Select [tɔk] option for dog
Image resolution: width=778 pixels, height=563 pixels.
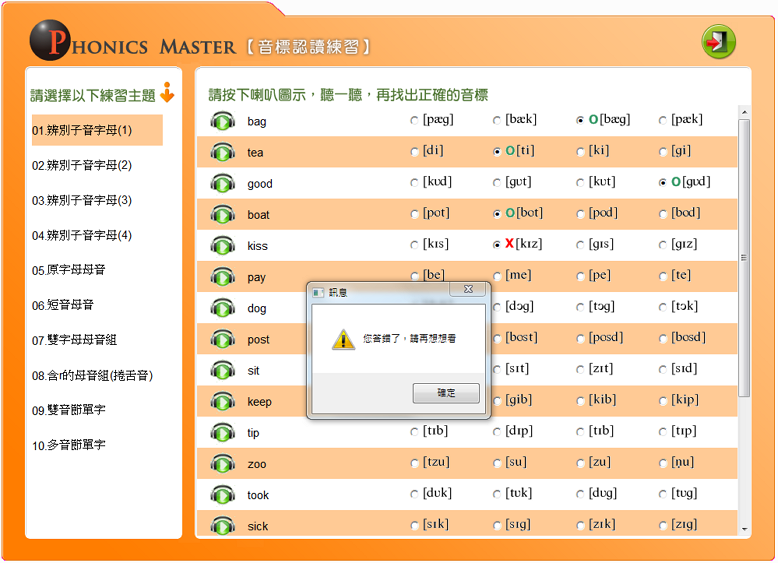point(662,307)
